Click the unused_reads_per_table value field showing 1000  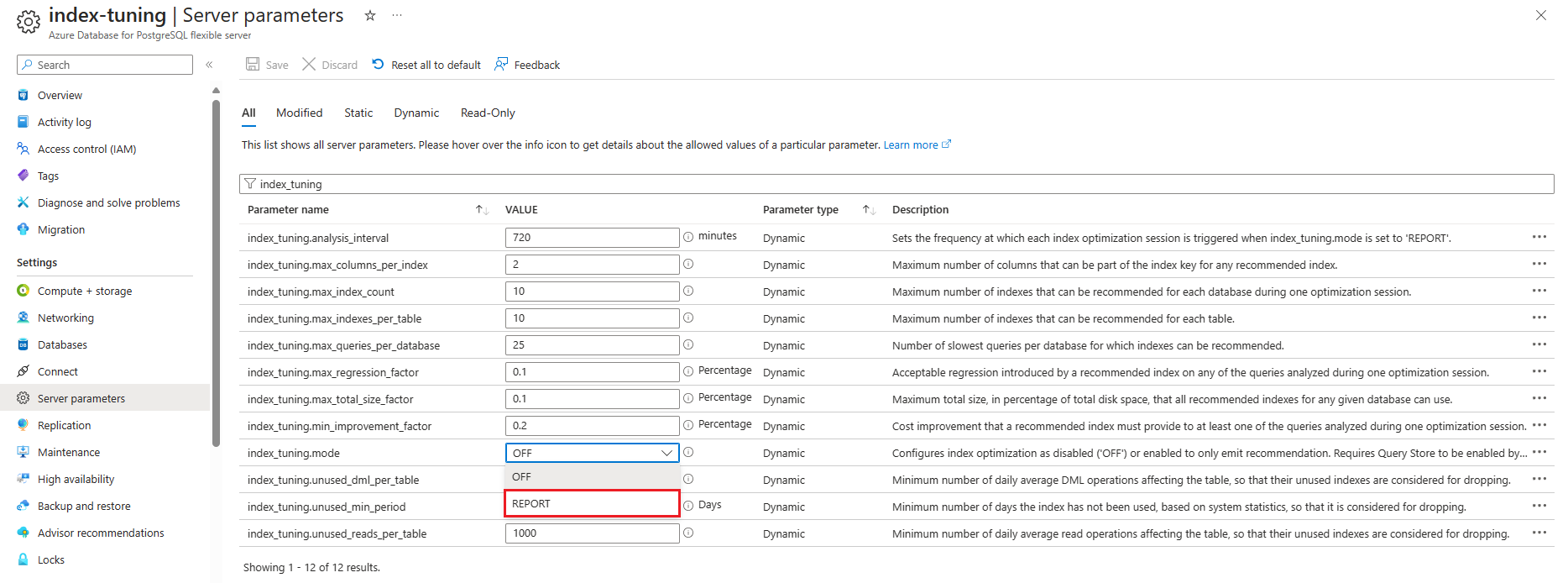click(592, 533)
